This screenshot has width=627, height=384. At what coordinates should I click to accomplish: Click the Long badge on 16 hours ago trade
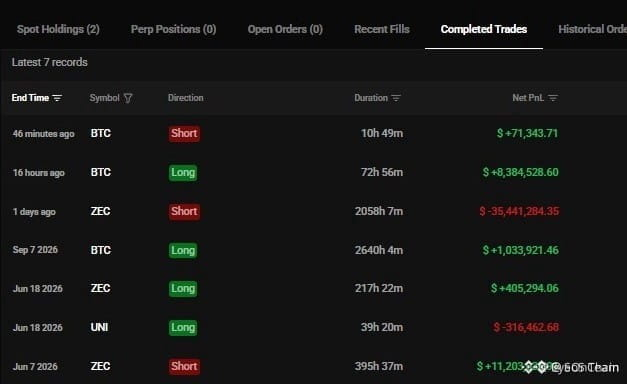tap(183, 172)
